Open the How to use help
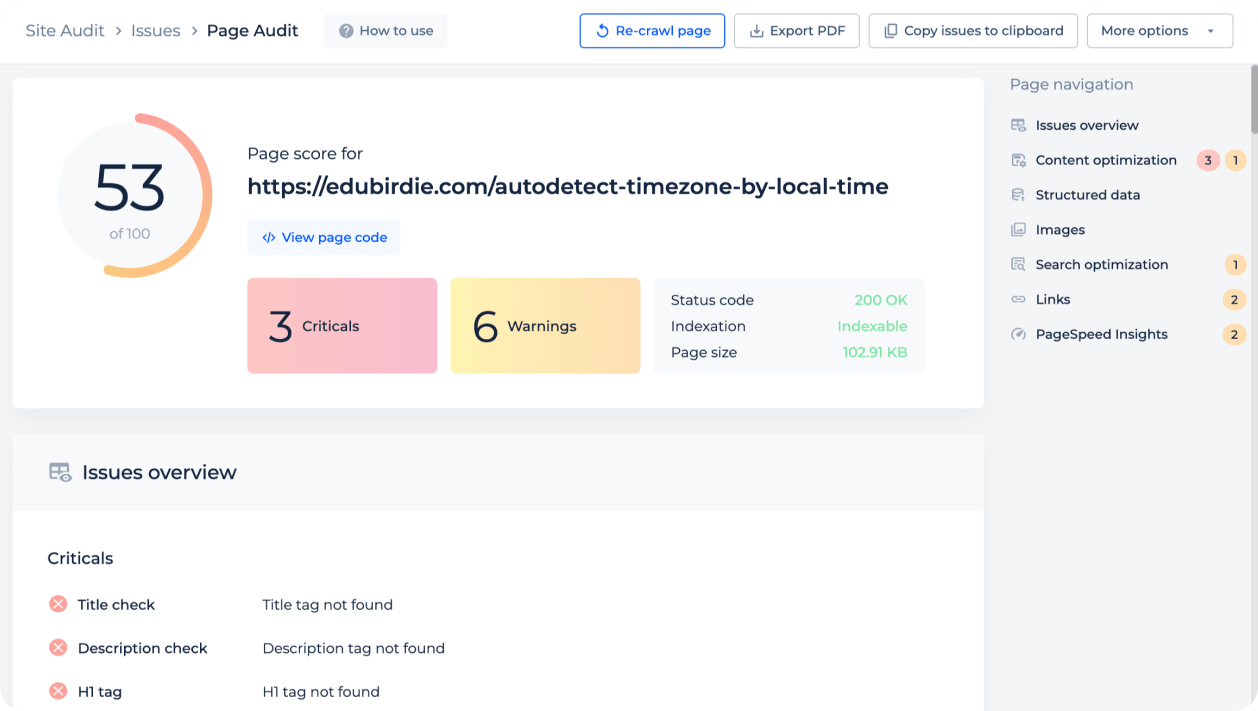This screenshot has width=1258, height=711. [x=386, y=31]
